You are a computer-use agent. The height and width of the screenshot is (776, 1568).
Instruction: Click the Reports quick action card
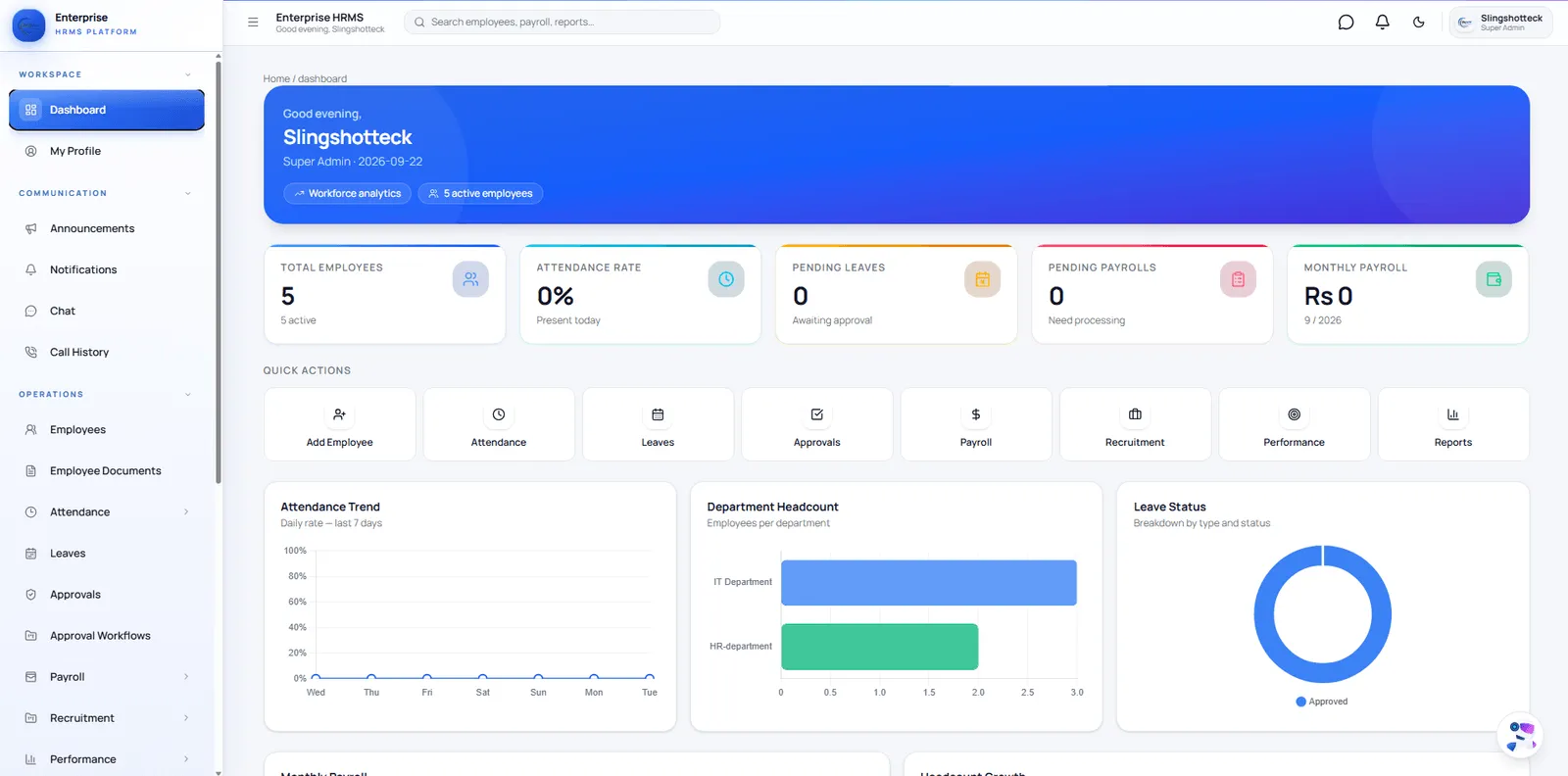point(1453,424)
